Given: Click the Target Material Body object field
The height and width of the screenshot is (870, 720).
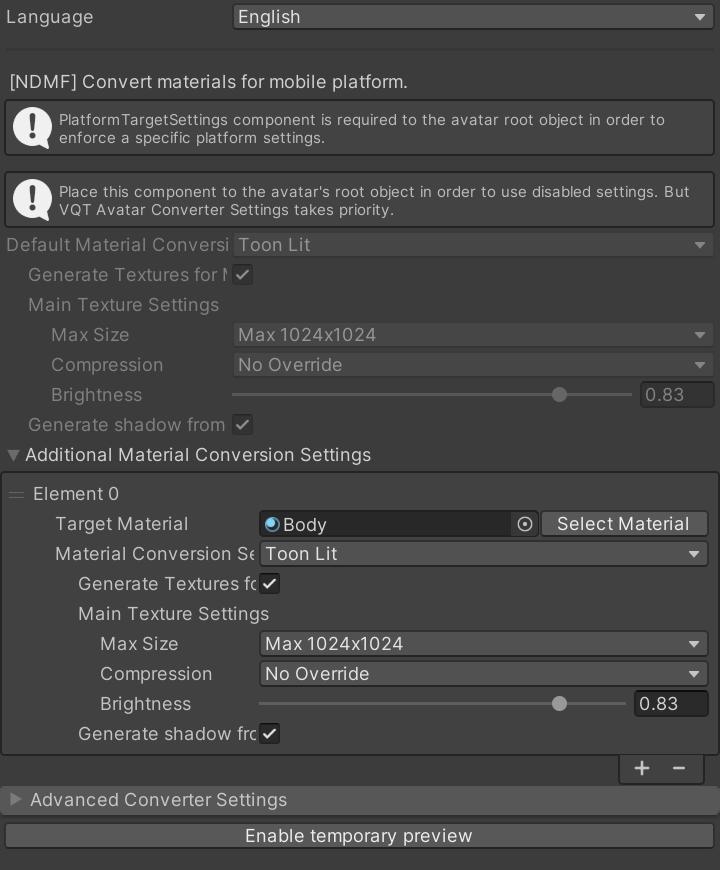Looking at the screenshot, I should tap(398, 524).
